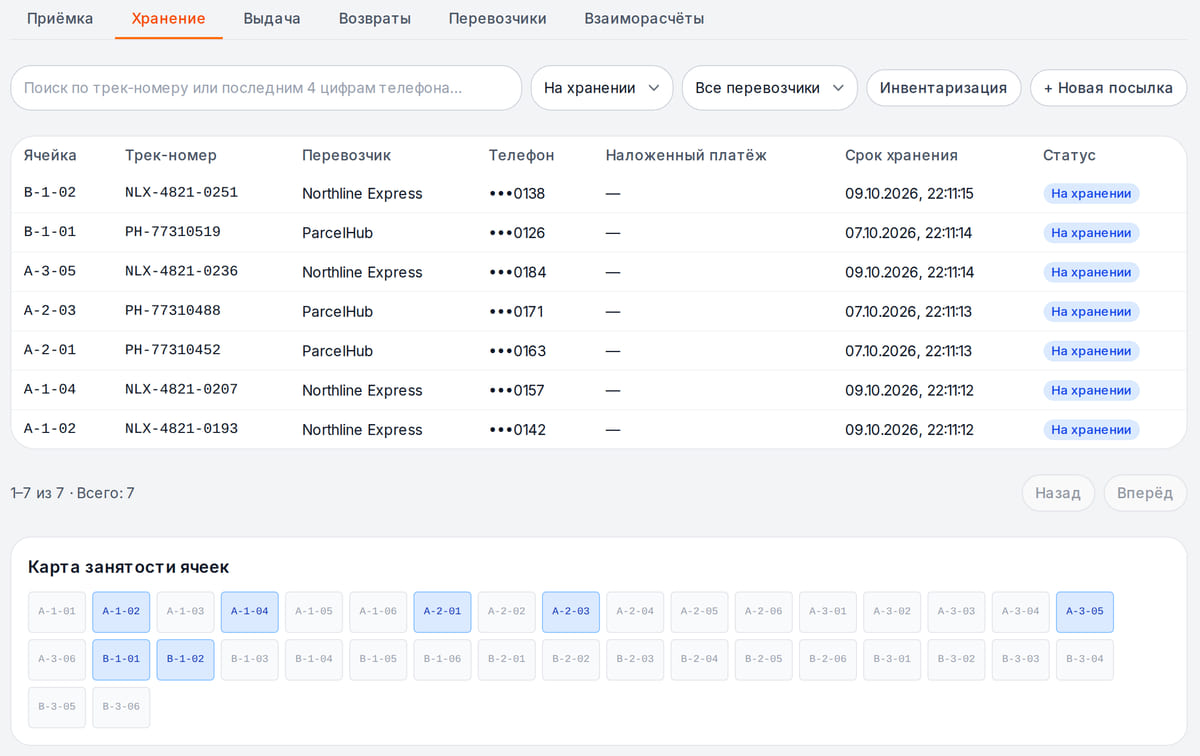1200x756 pixels.
Task: Select occupied cell B-1-02 on the map
Action: (185, 660)
